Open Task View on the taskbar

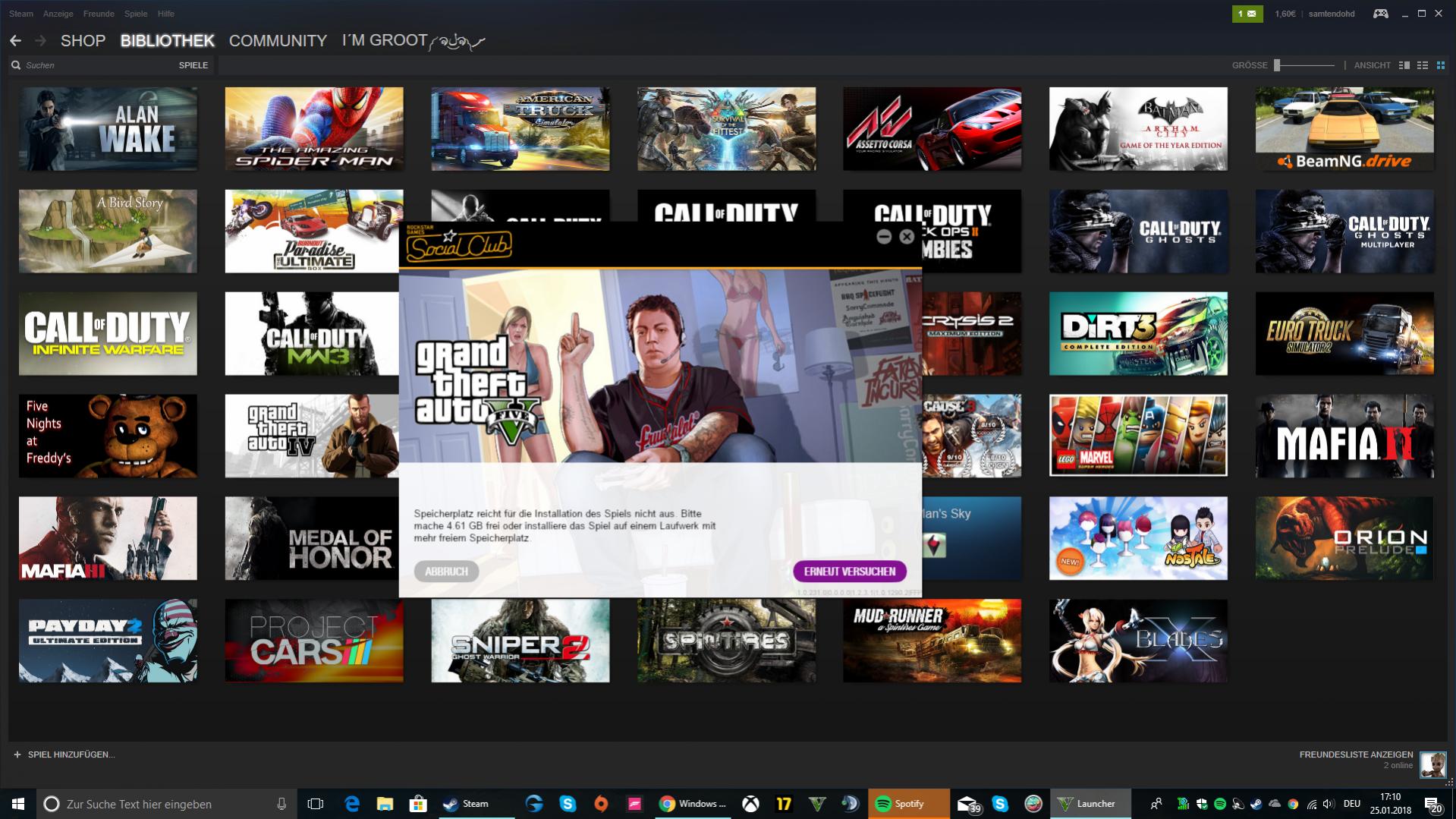pyautogui.click(x=316, y=804)
